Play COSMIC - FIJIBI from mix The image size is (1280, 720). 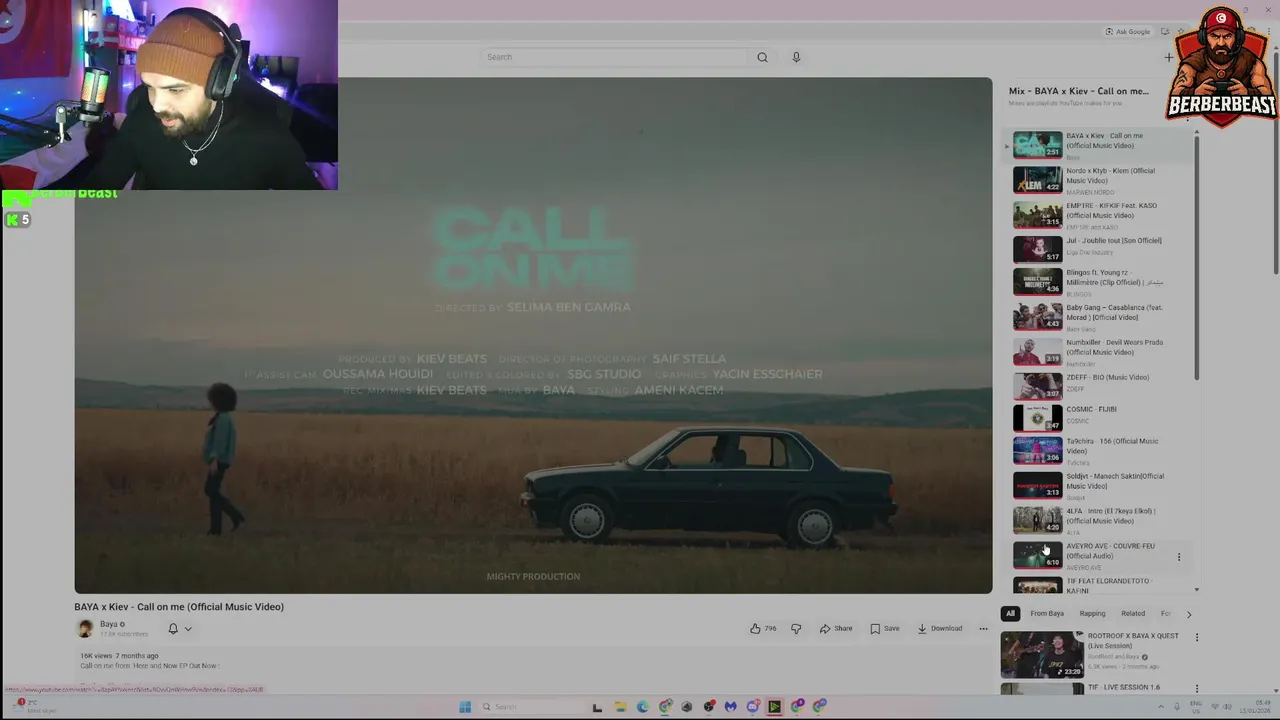point(1100,417)
